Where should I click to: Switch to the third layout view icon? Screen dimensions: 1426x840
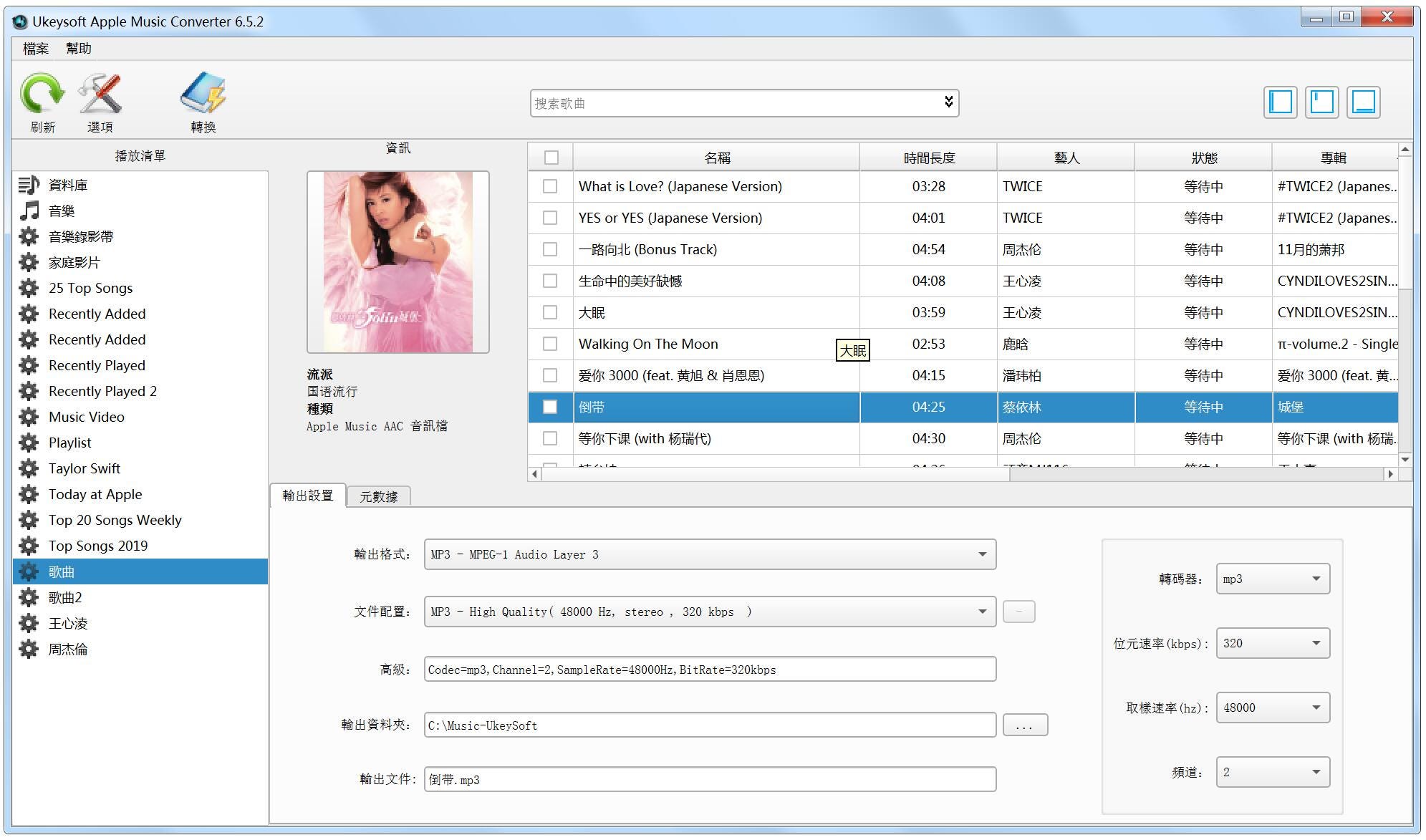tap(1364, 102)
